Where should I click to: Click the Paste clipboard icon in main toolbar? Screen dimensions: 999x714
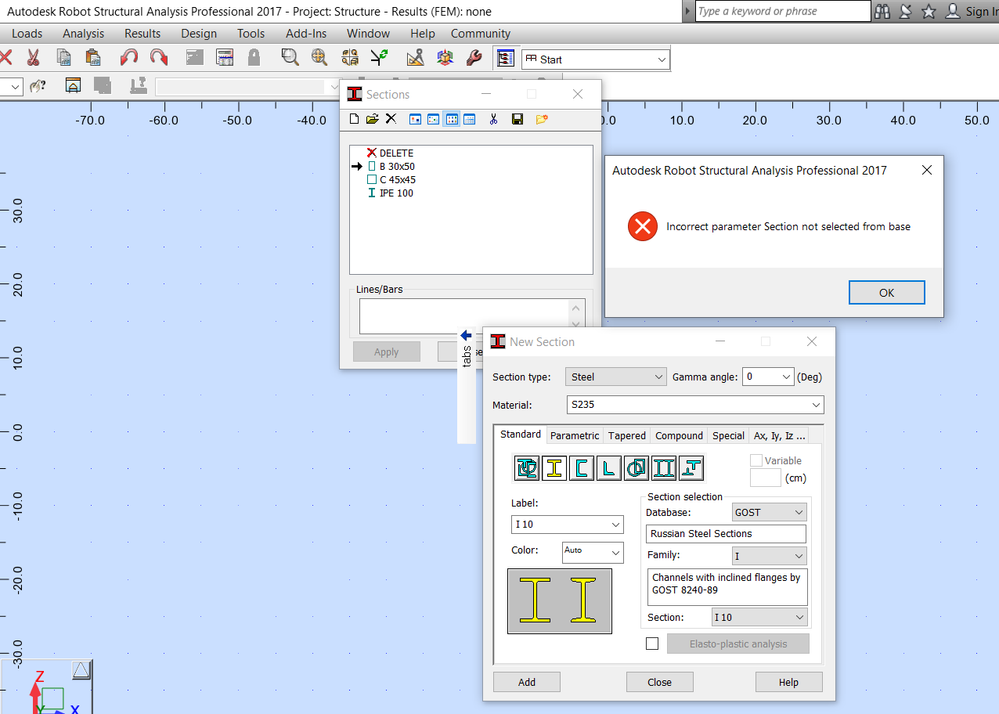93,58
